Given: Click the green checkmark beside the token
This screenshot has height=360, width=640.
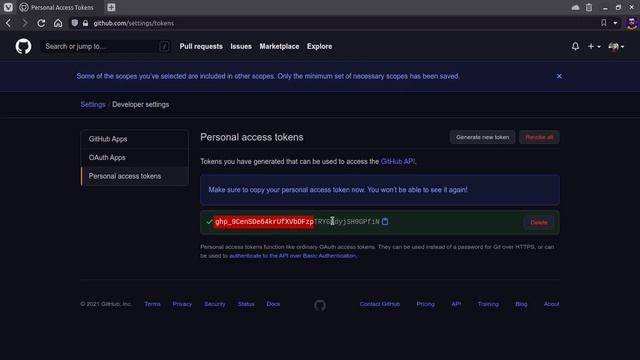Looking at the screenshot, I should pyautogui.click(x=209, y=222).
